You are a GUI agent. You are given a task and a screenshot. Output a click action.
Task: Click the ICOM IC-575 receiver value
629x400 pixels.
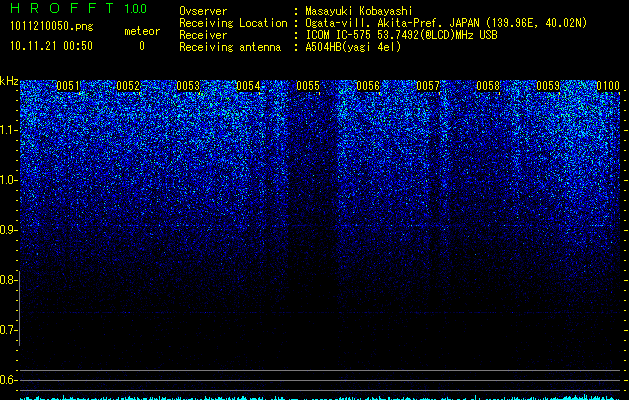click(401, 35)
